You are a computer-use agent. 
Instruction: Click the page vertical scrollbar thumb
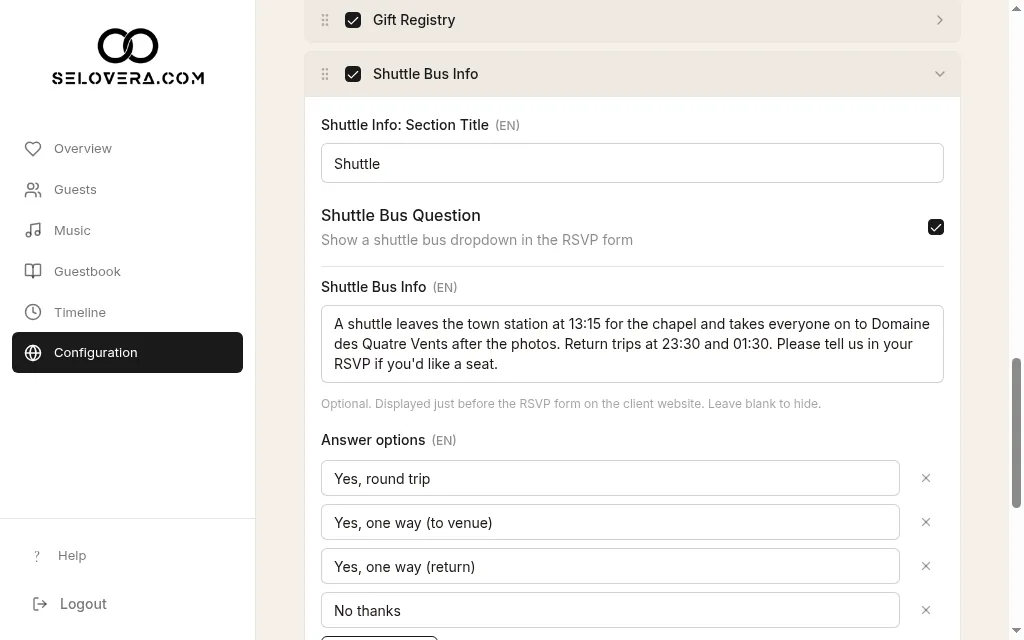point(1016,432)
